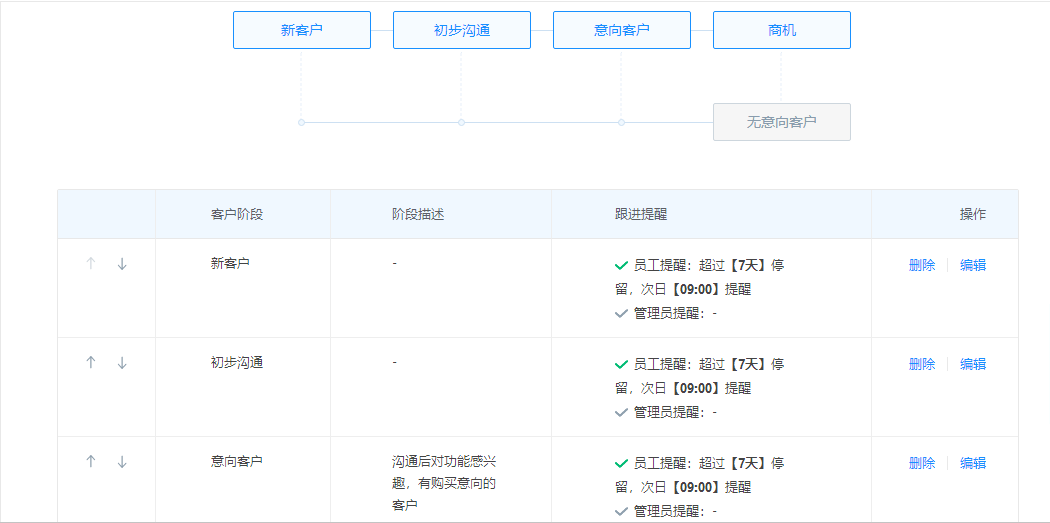Delete the 新客户 stage
Screen dimensions: 1050x523
922,265
